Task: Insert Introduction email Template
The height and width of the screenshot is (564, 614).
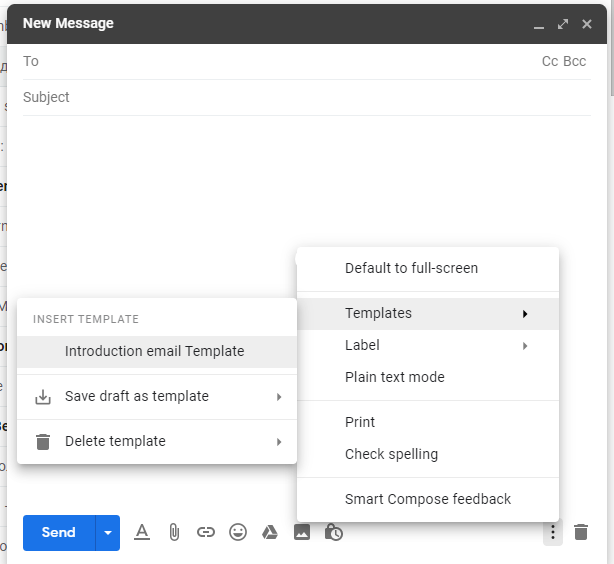Action: [157, 351]
